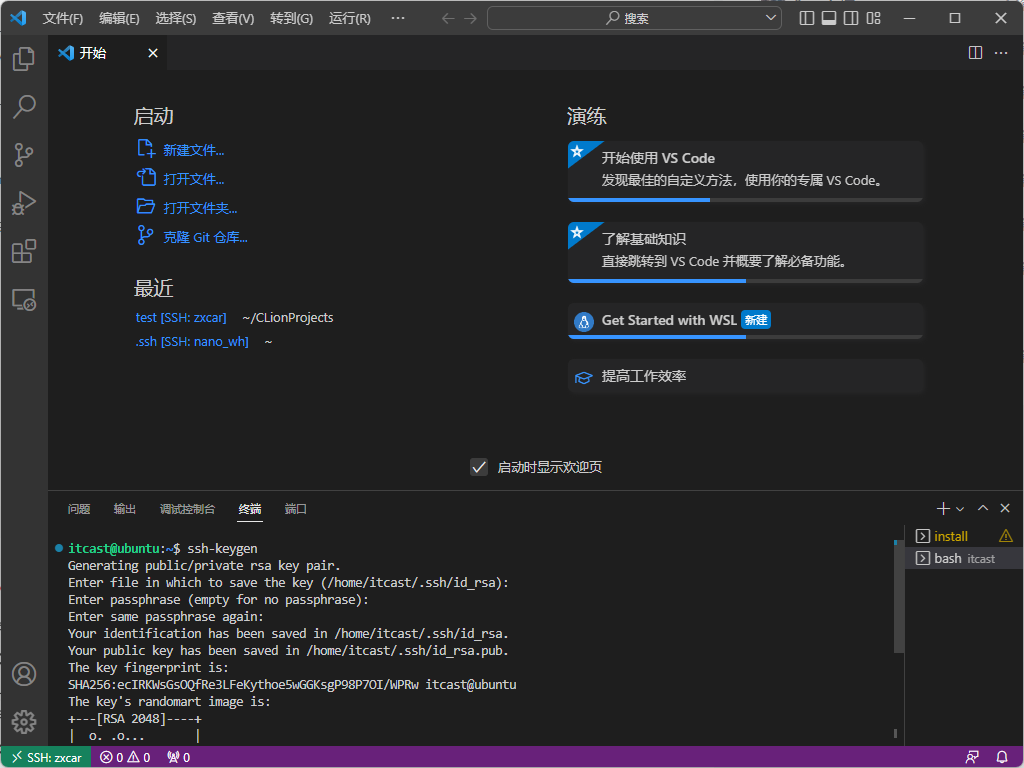The image size is (1024, 768).
Task: Open notifications bell icon
Action: [x=1002, y=758]
